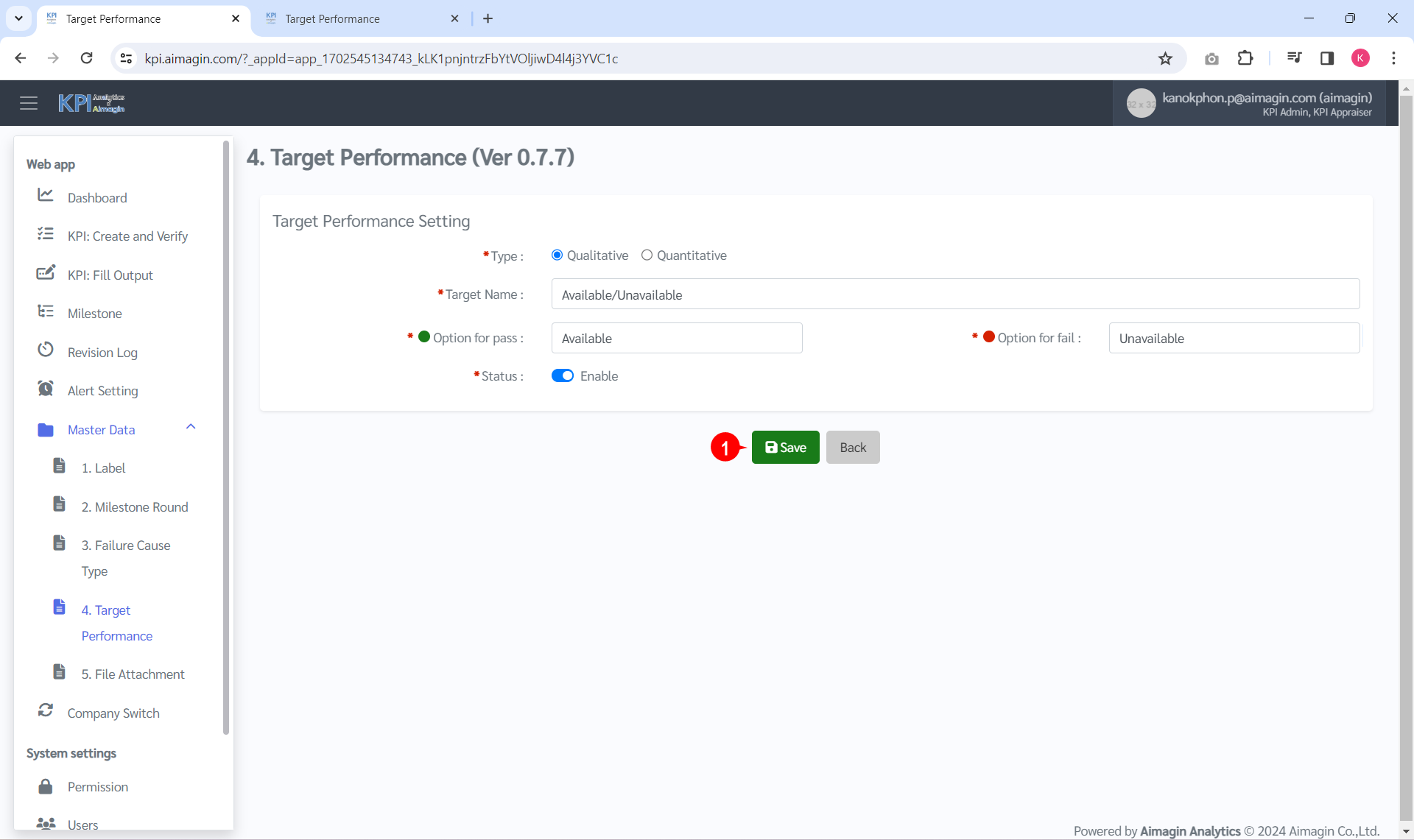Screen dimensions: 1414x840
Task: Select the Qualitative radio button
Action: click(557, 255)
